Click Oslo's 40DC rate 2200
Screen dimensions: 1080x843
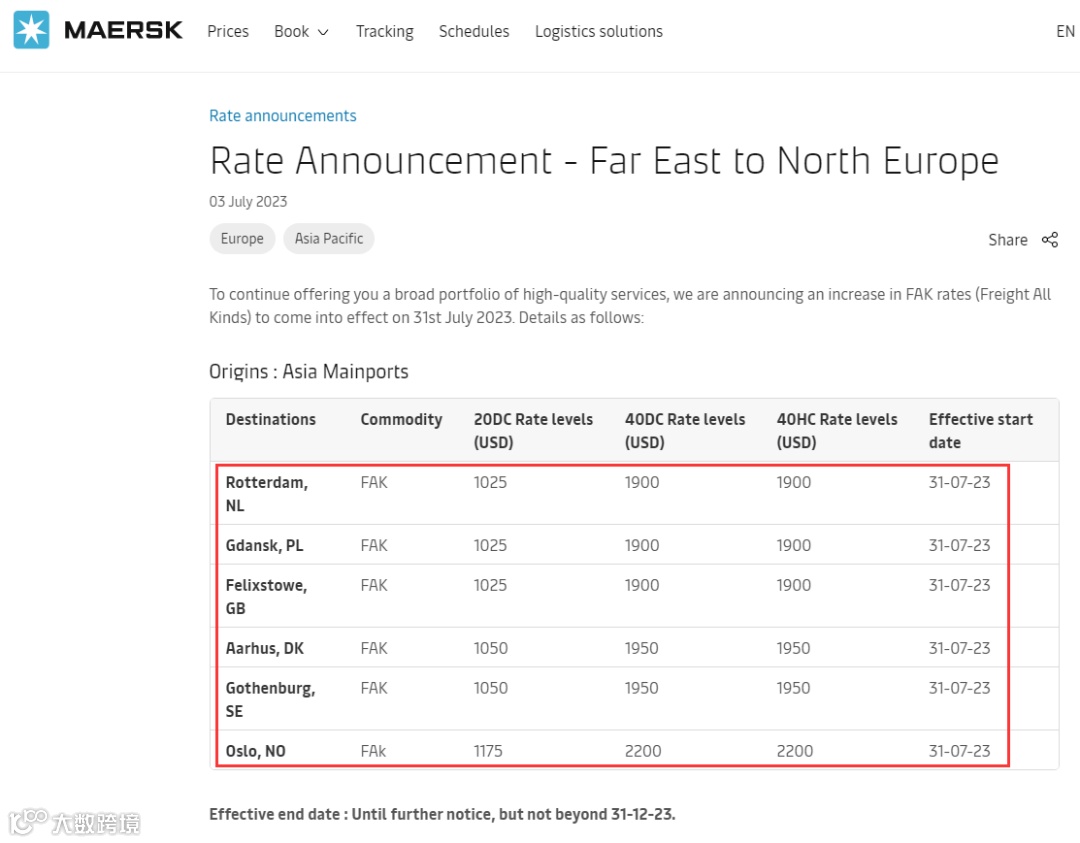(643, 751)
